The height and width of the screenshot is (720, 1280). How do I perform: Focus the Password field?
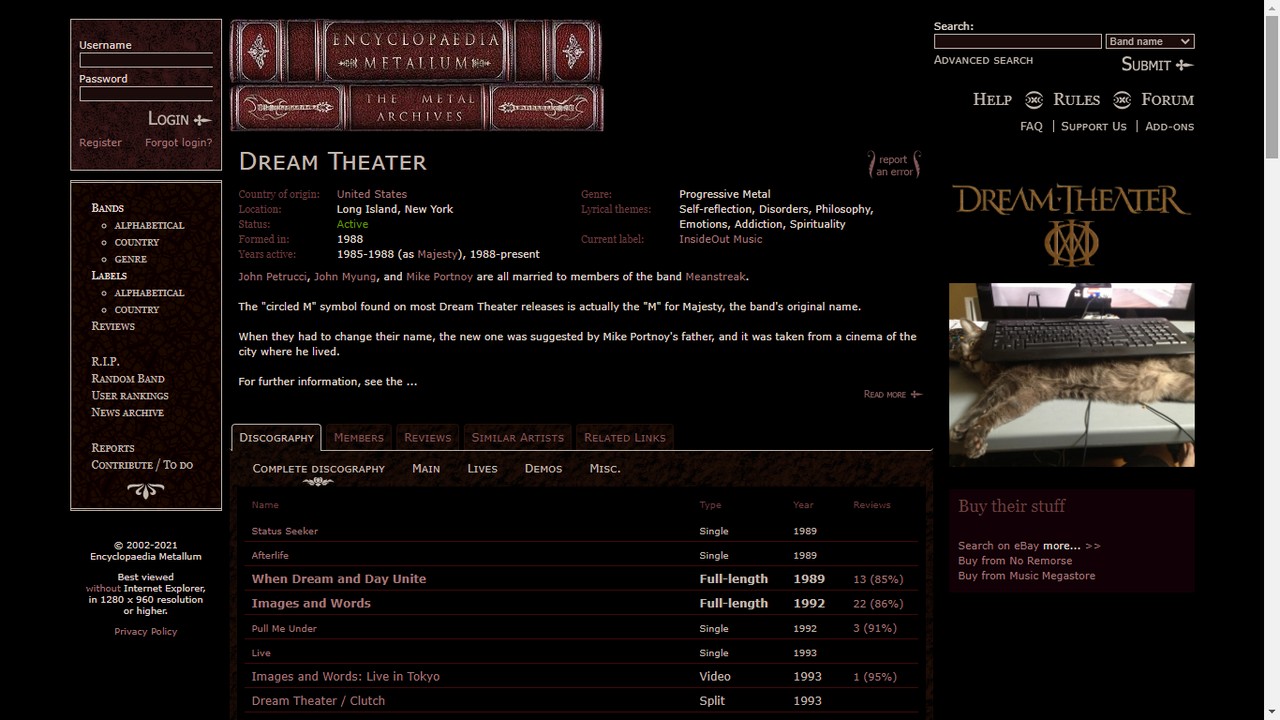(x=146, y=94)
